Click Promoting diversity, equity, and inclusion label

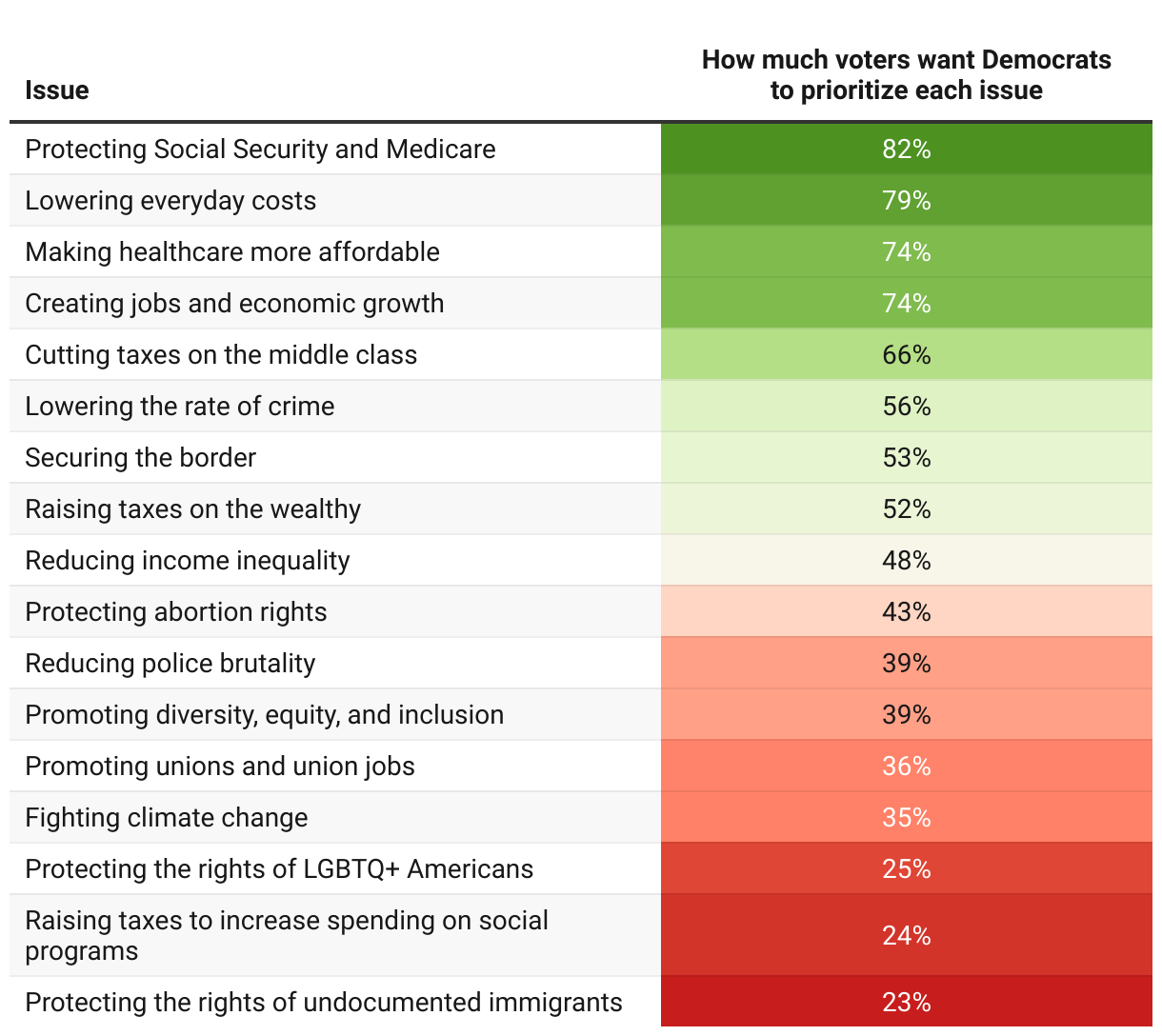(x=265, y=715)
